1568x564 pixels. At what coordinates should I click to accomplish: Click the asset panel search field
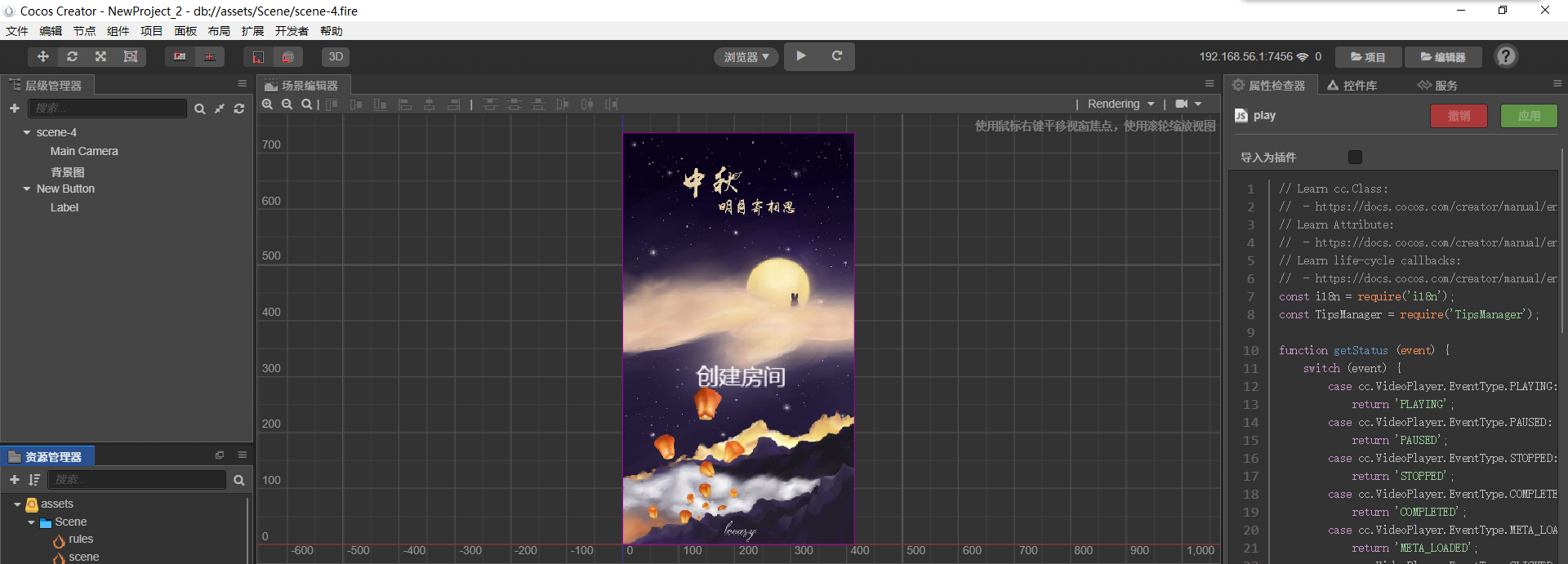[136, 479]
